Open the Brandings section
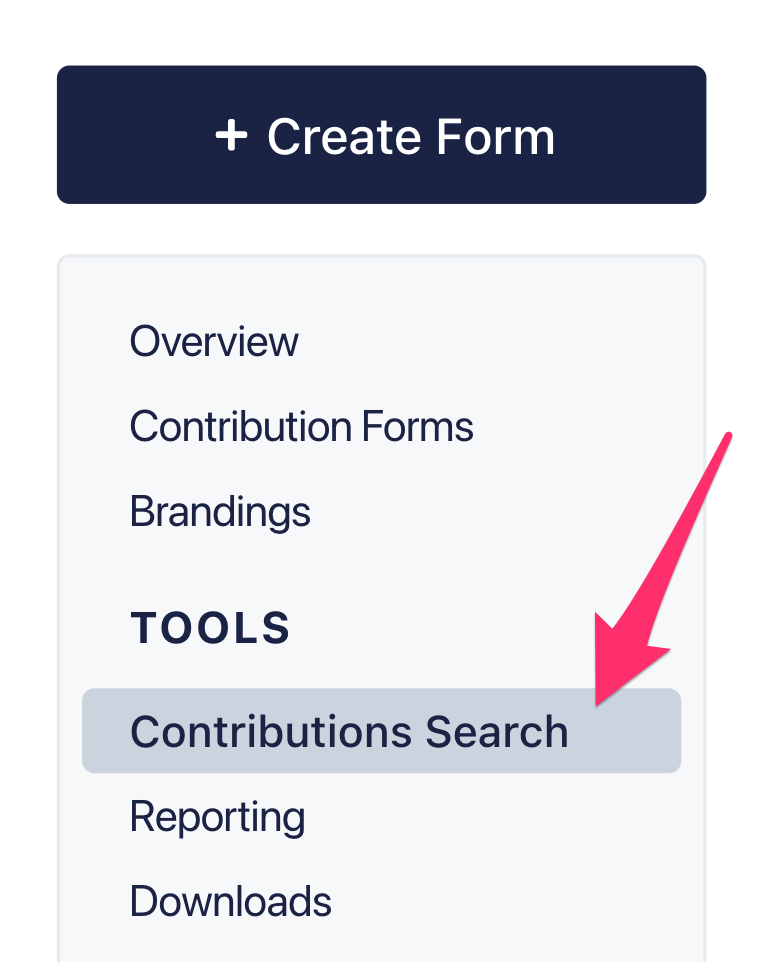The height and width of the screenshot is (962, 774). pos(220,512)
